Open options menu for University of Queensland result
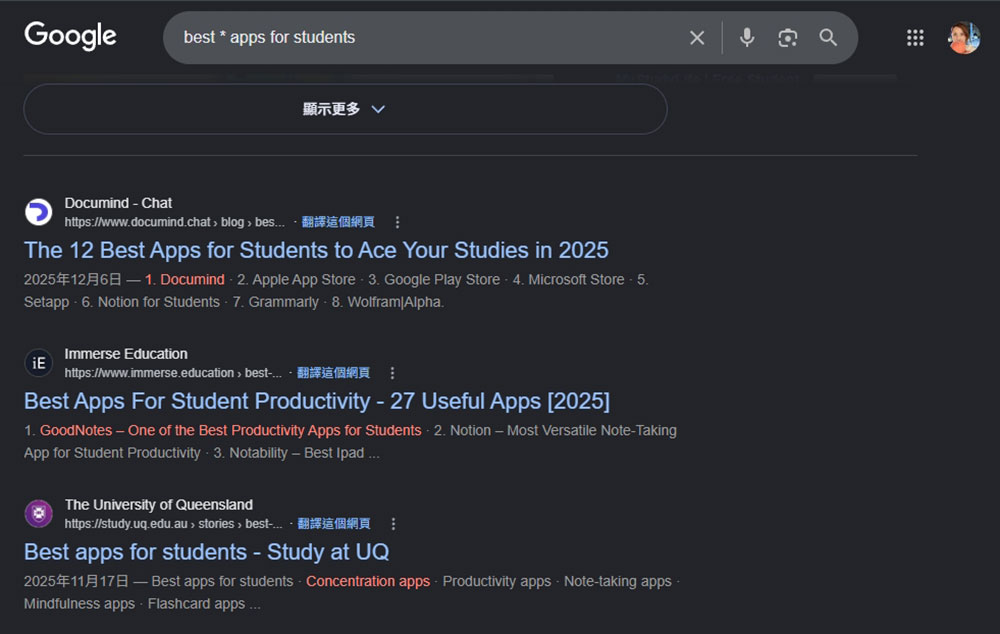Screen dimensions: 1000x634 393,524
